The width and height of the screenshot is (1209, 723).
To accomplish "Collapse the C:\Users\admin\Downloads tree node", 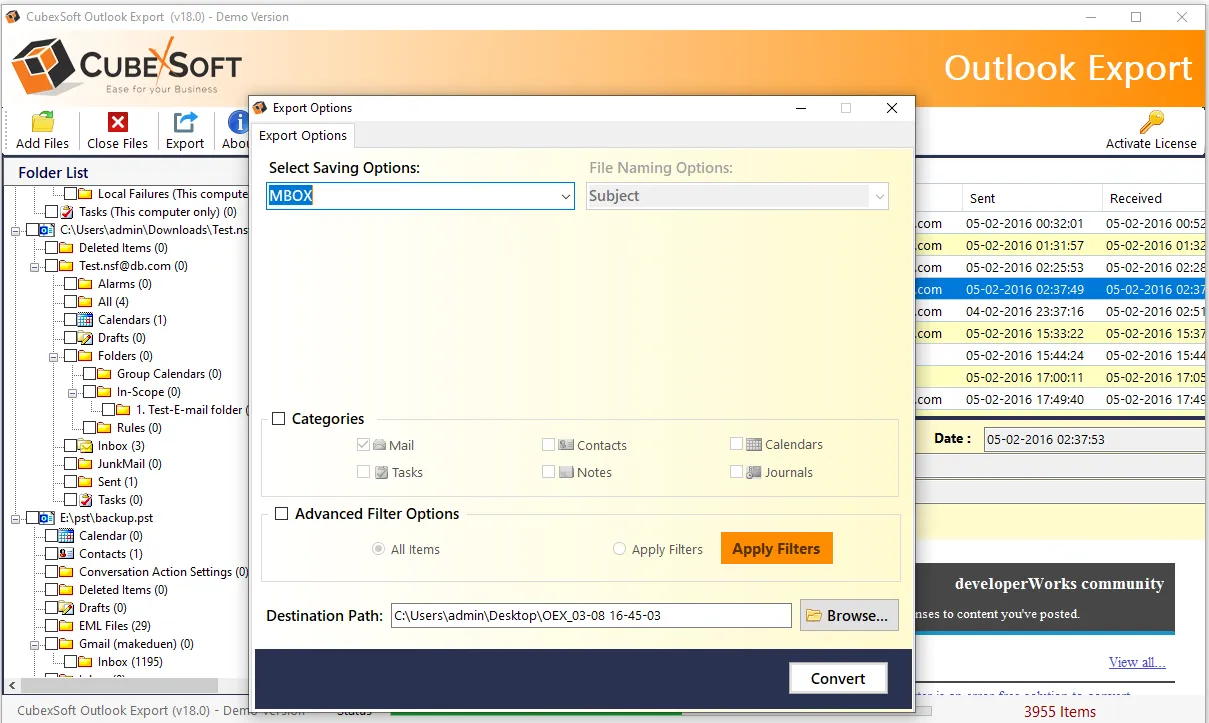I will (16, 230).
